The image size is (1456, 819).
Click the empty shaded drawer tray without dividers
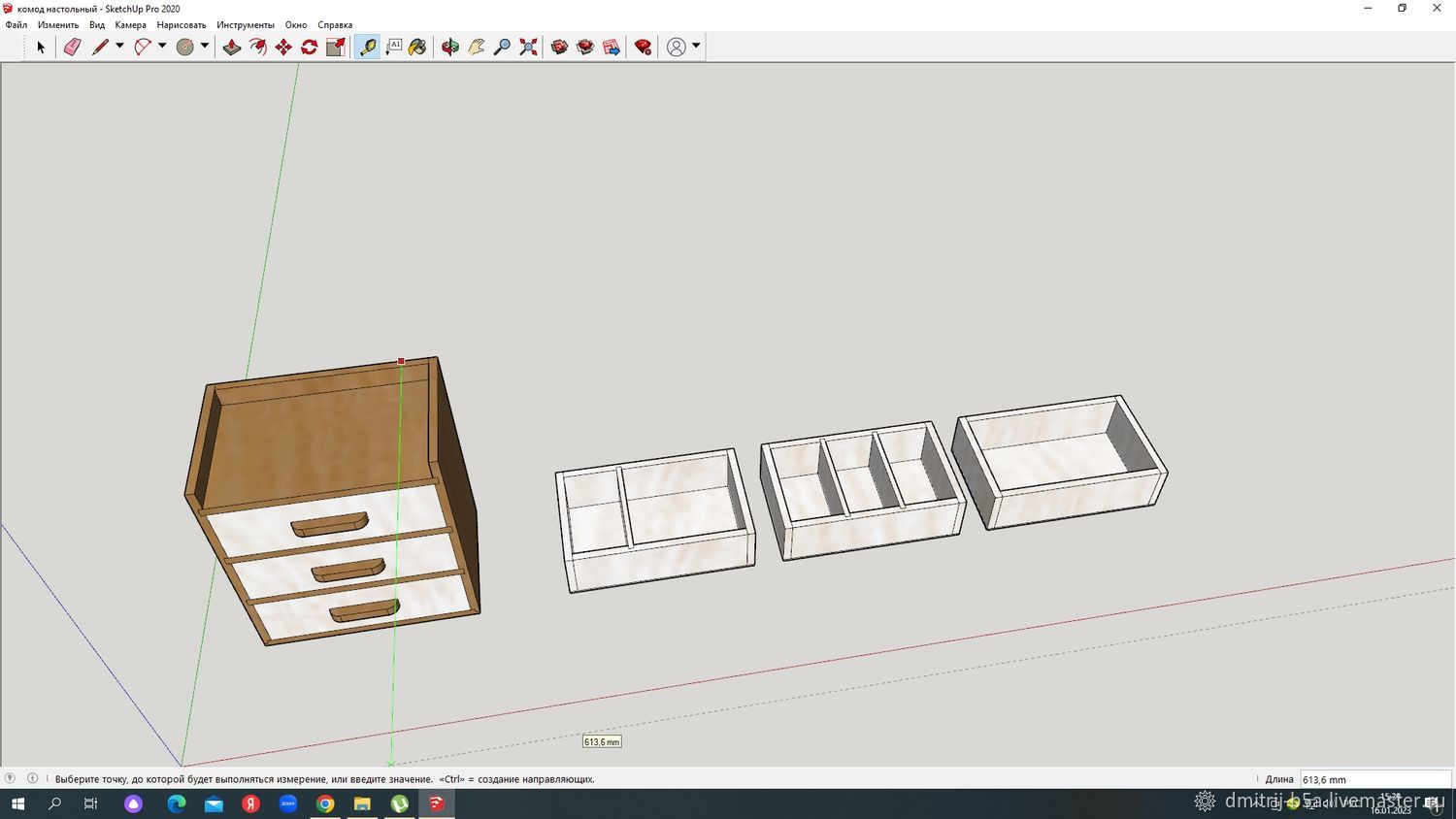point(1059,462)
